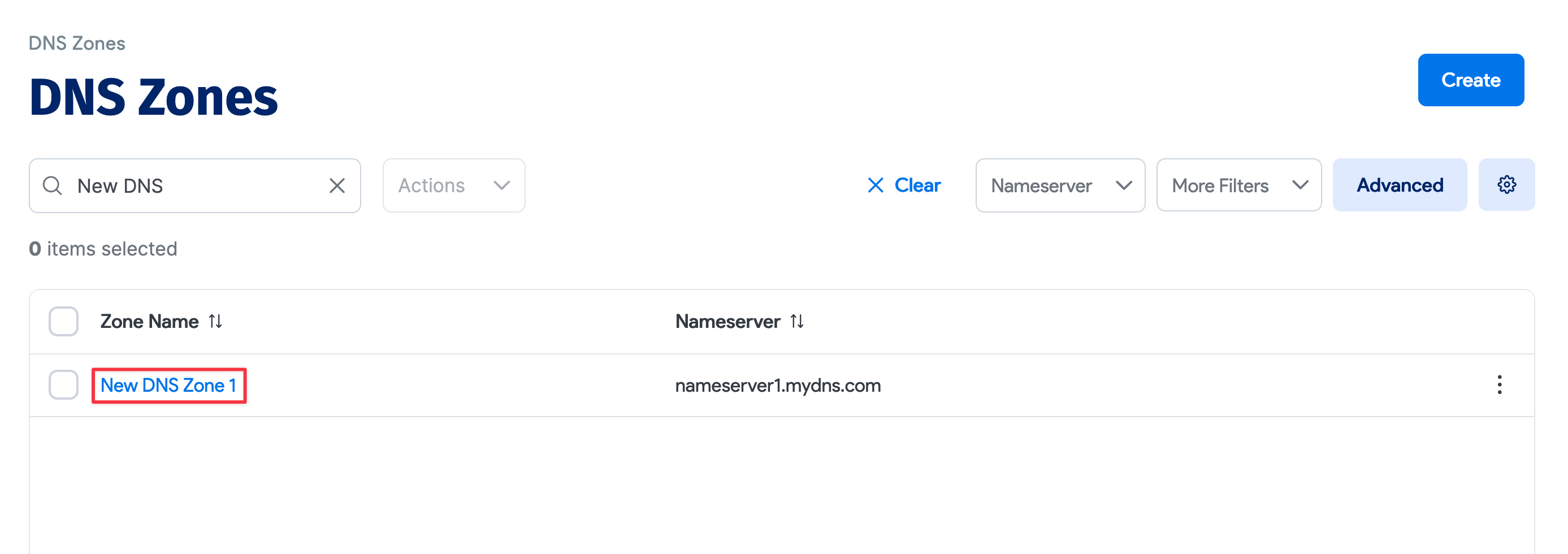Select the New DNS Zone 1 checkbox
The width and height of the screenshot is (1568, 554).
63,385
